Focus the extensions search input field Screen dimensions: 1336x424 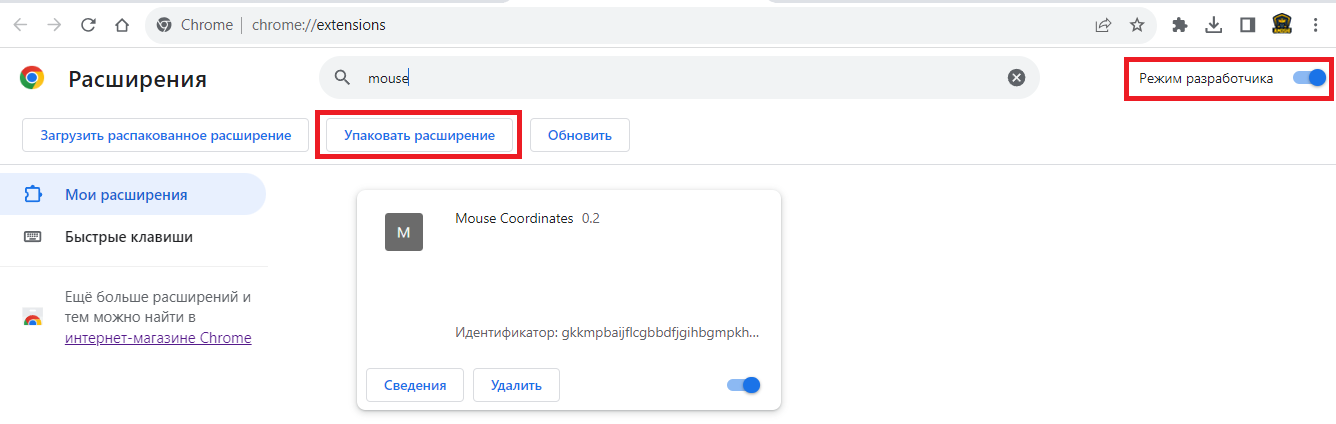680,78
